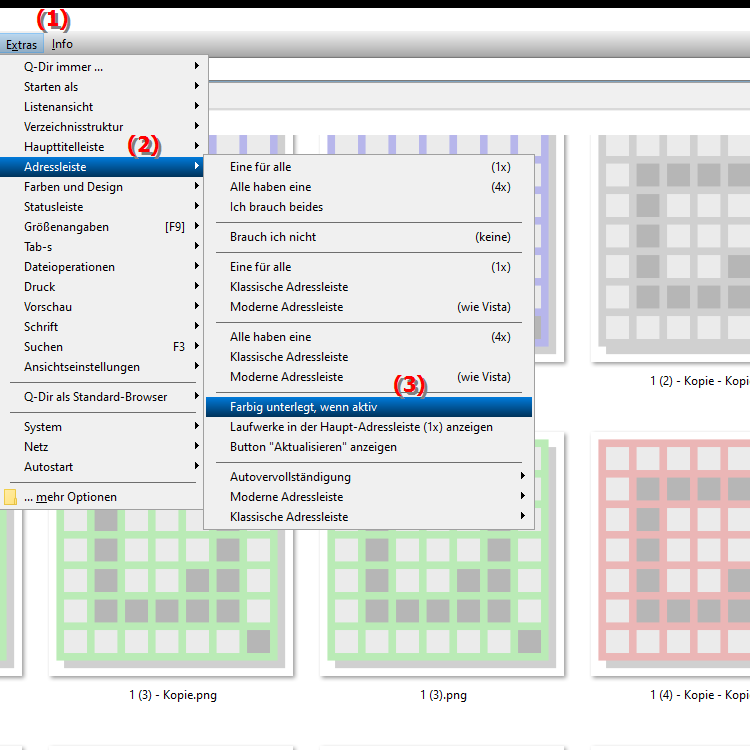Open the Statusleiste submenu
750x750 pixels.
pos(103,207)
